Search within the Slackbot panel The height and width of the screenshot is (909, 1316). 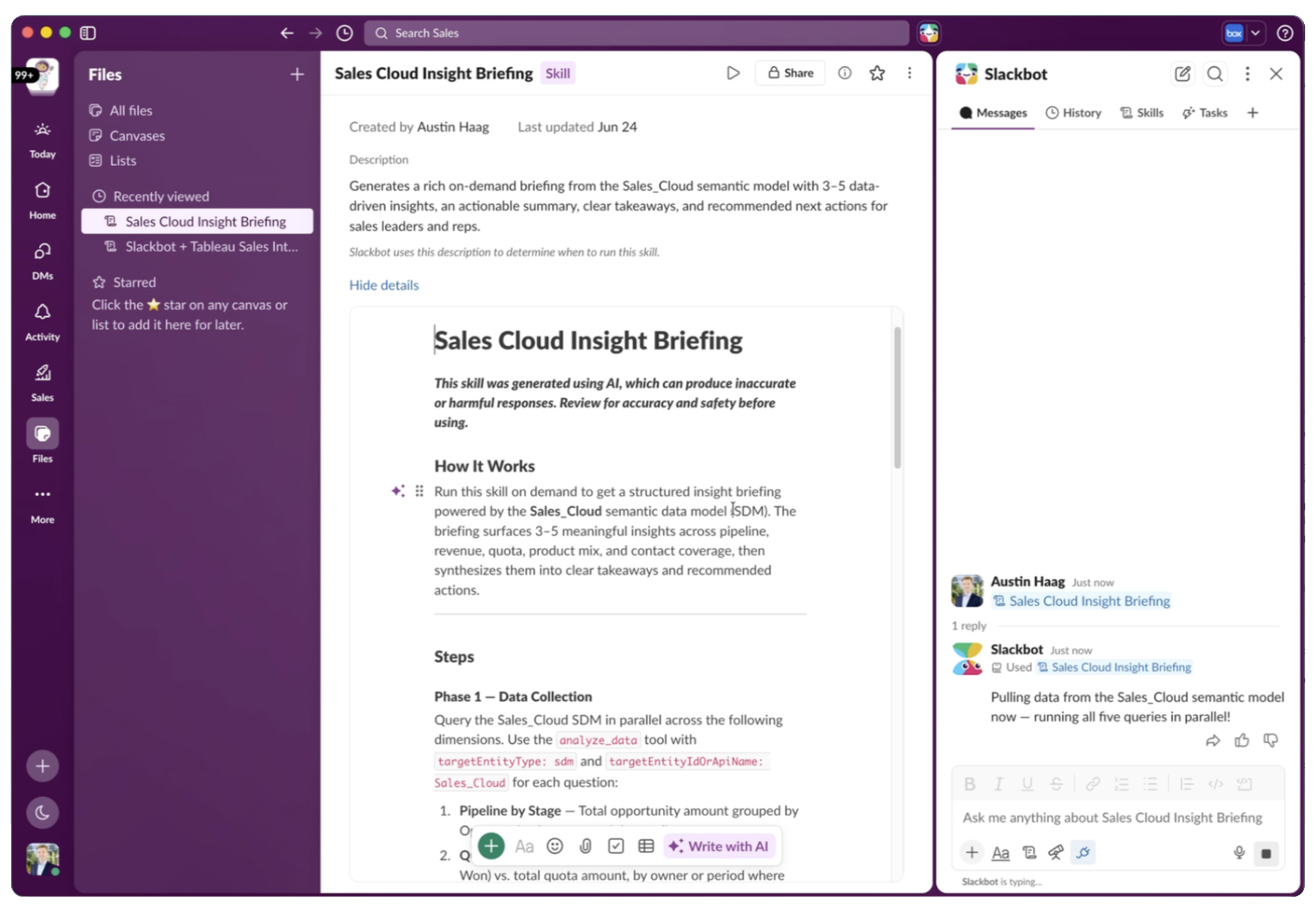(1214, 74)
